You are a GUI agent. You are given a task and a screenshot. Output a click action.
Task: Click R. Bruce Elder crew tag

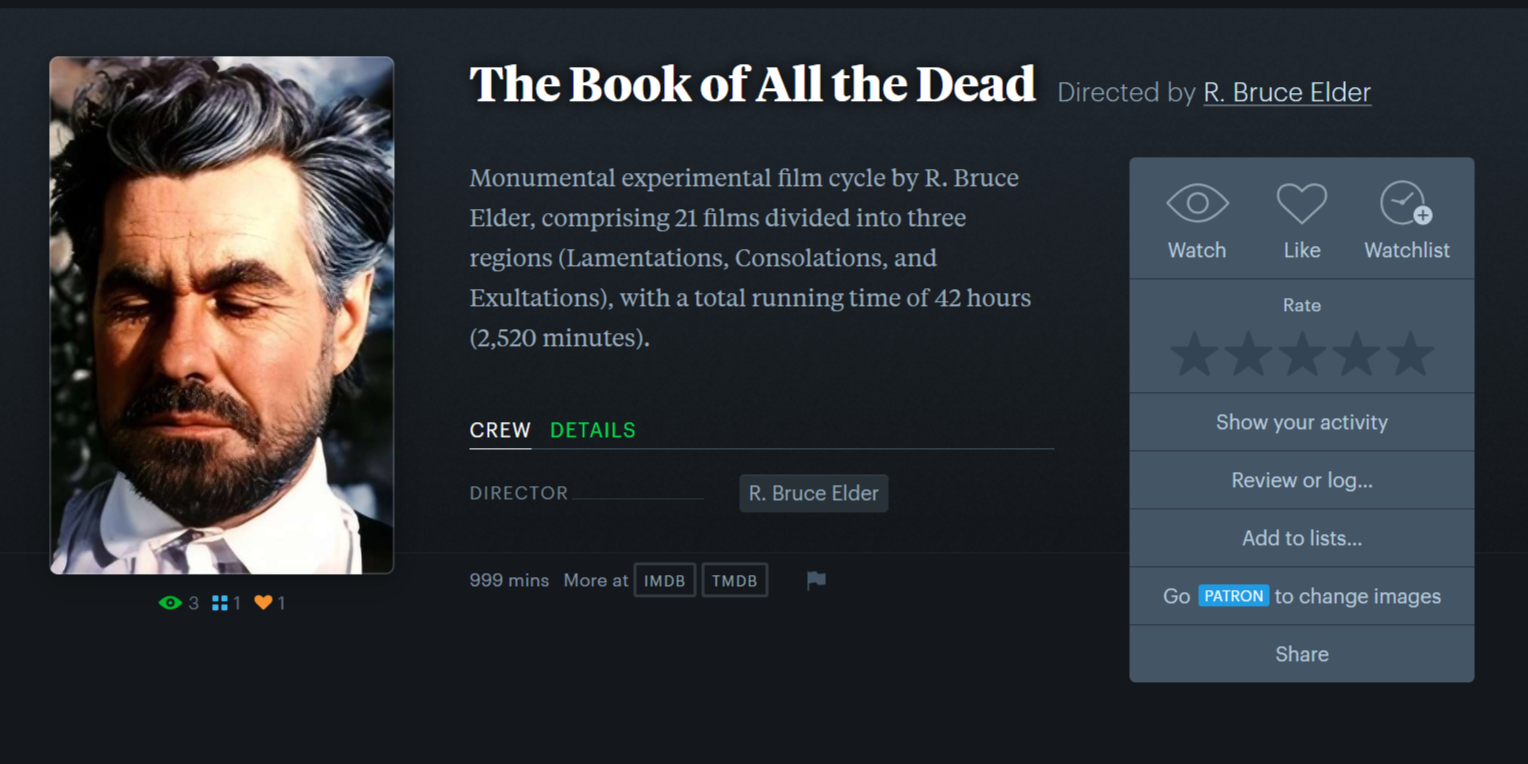[x=814, y=493]
